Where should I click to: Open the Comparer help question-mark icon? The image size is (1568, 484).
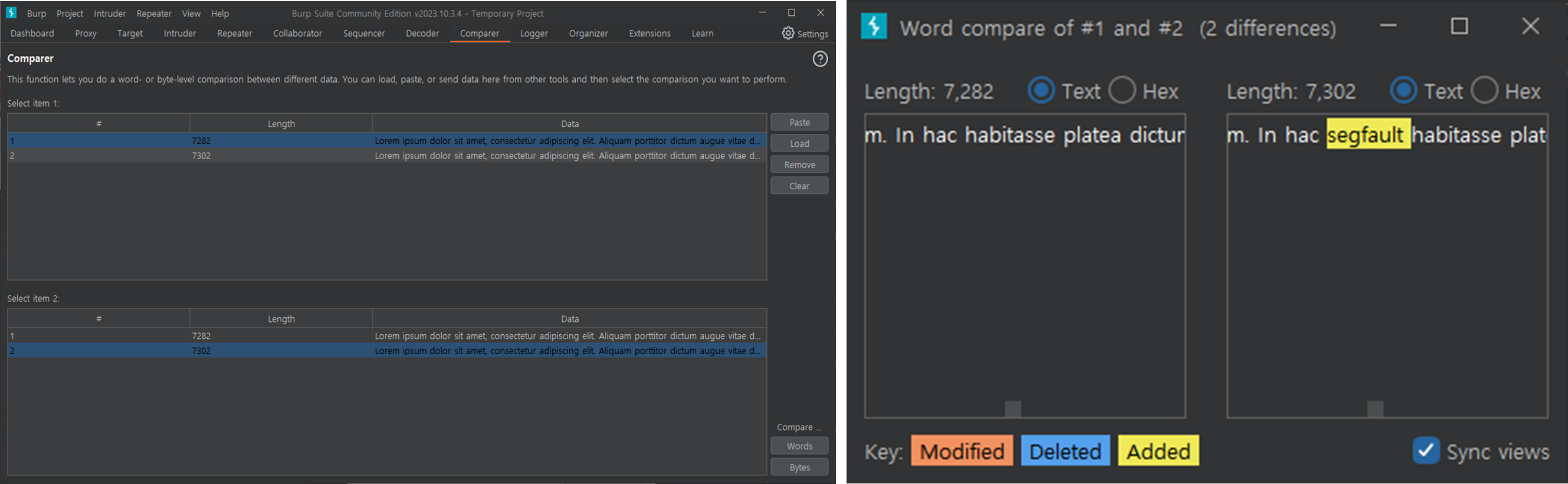[820, 59]
